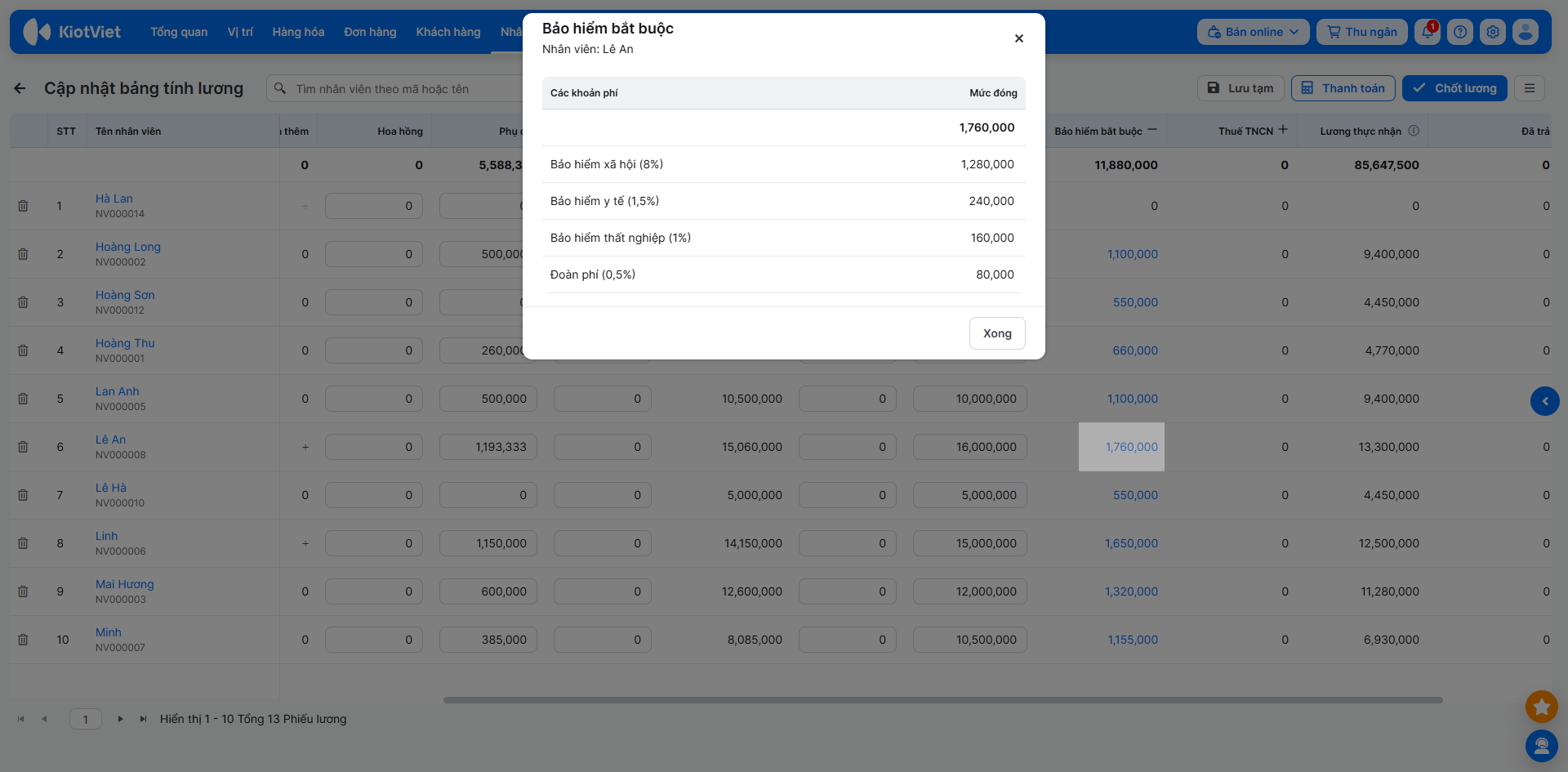Edit Lan Anh's 10,000,000 field

tap(970, 399)
